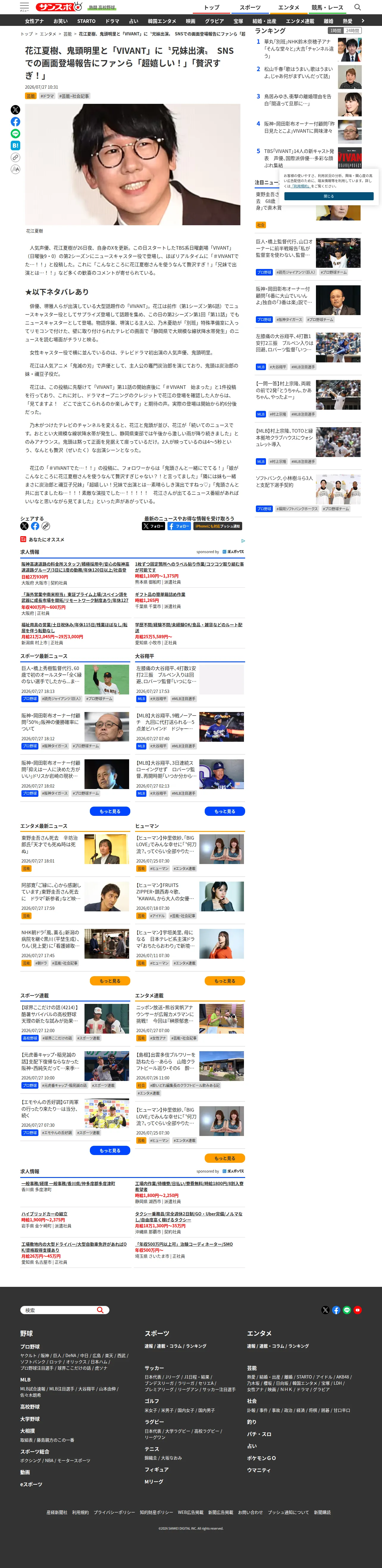
Task: Click もっと見る under スポーツ最新ニュース
Action: tap(110, 811)
